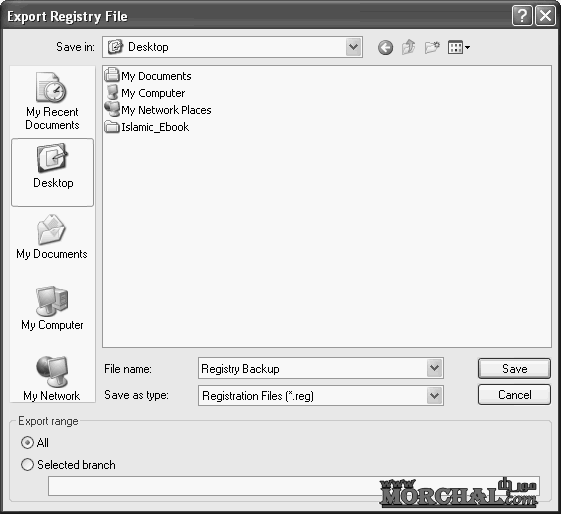Open My Network in the places bar
Image resolution: width=561 pixels, height=514 pixels.
coord(52,378)
